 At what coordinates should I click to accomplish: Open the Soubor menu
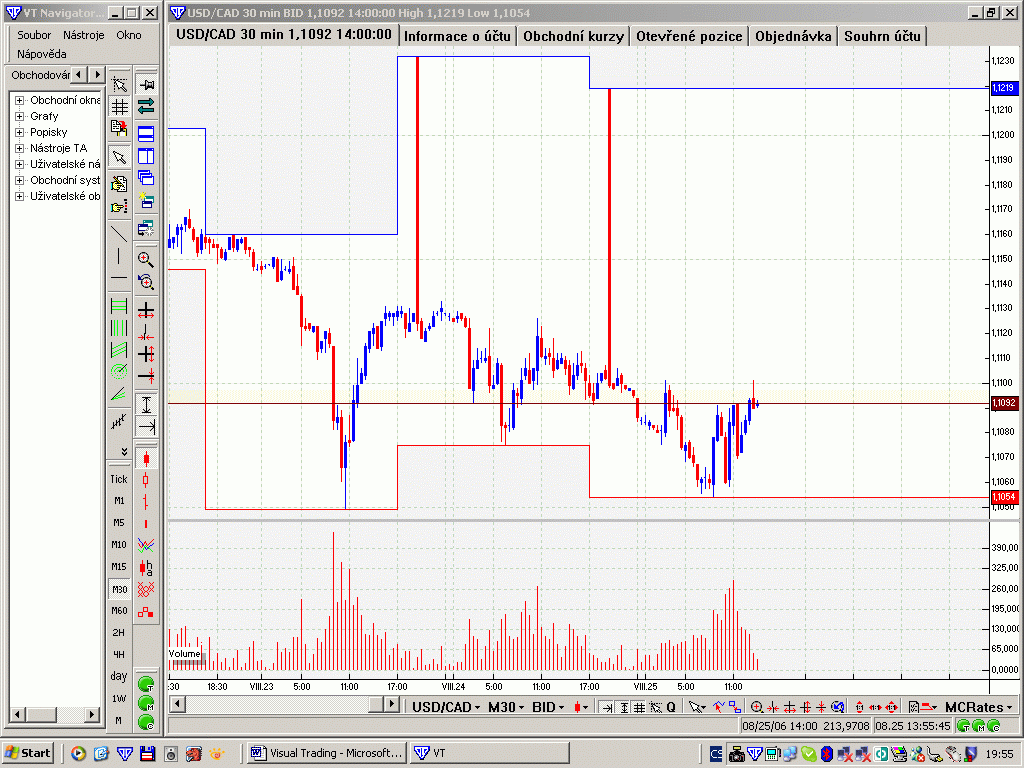tap(34, 35)
